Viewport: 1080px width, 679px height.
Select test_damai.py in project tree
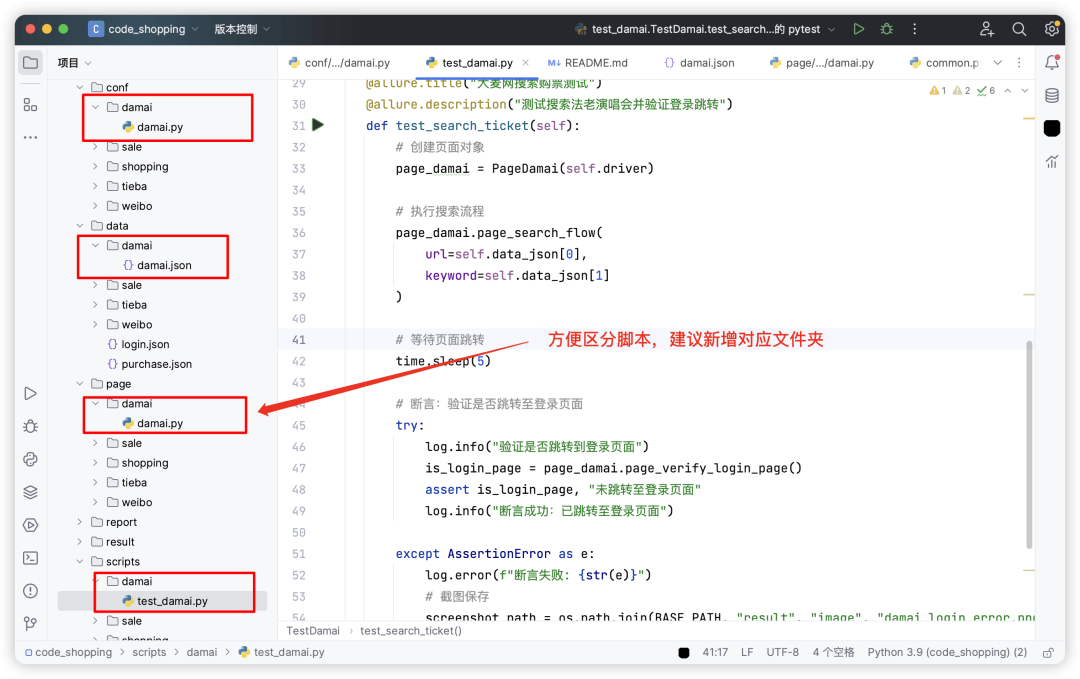pyautogui.click(x=163, y=601)
